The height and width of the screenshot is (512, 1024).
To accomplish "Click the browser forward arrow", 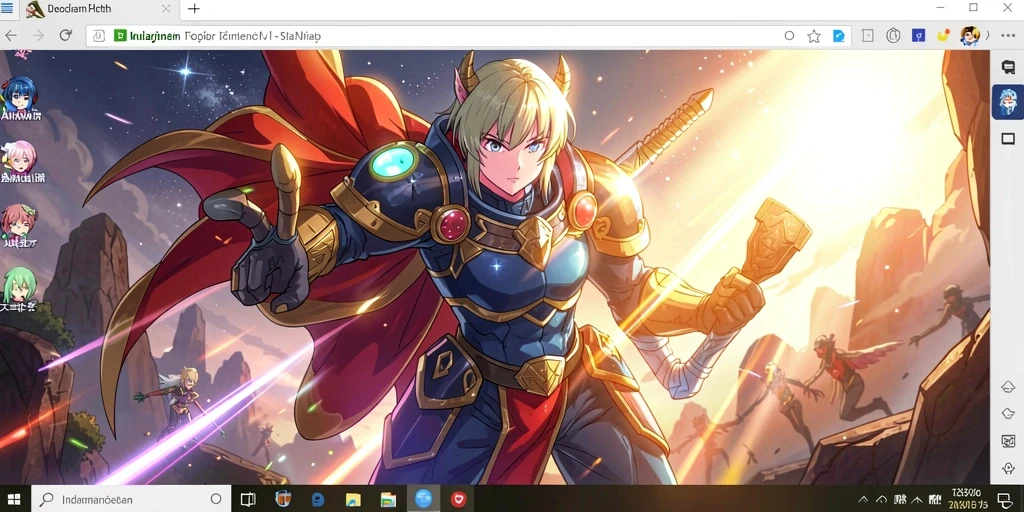I will 39,36.
